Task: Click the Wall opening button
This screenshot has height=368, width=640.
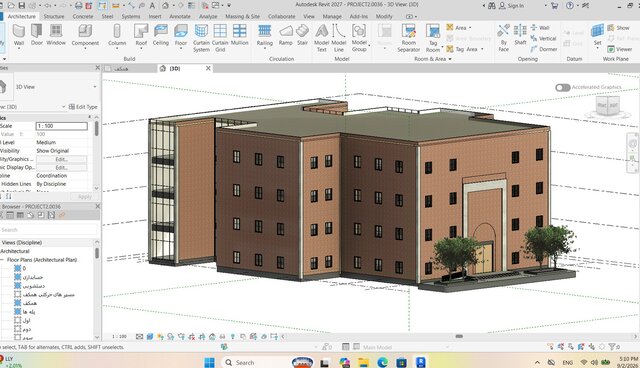Action: tap(540, 28)
